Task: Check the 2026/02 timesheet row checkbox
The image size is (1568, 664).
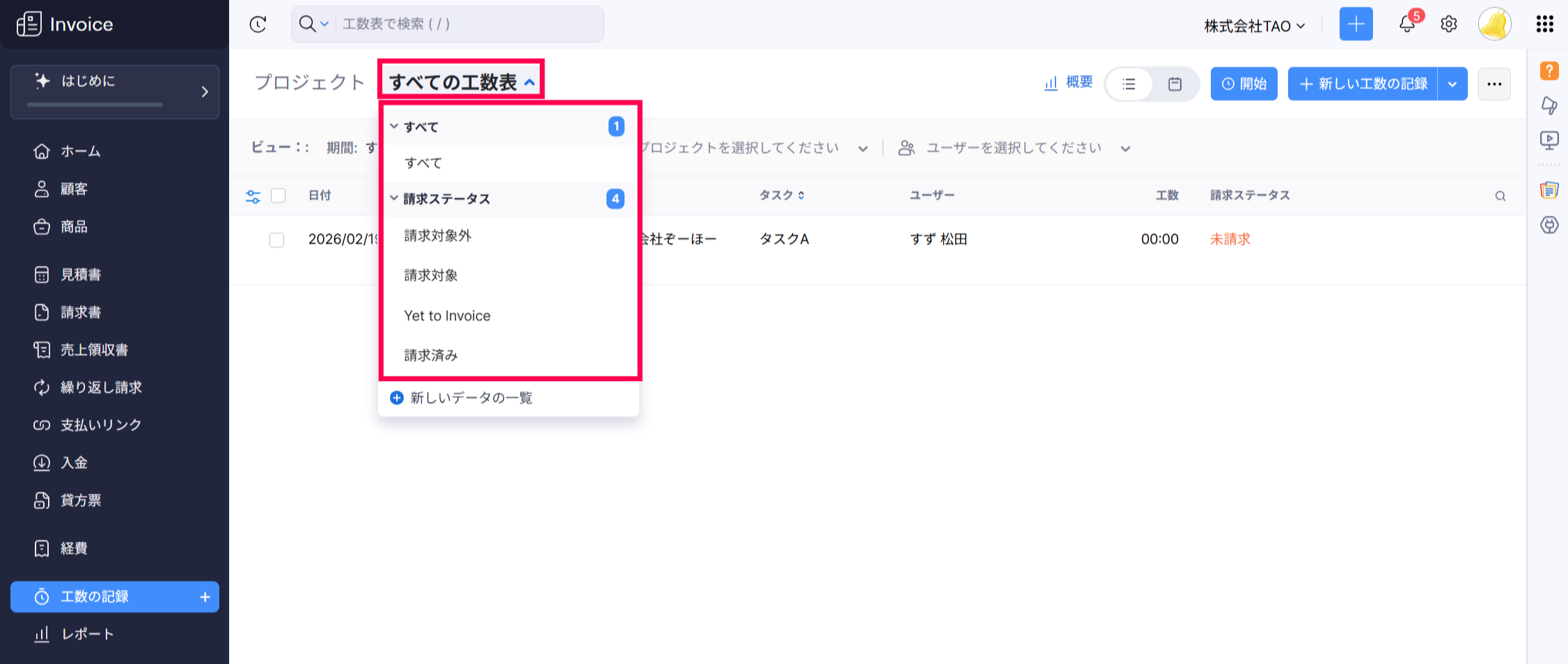Action: point(277,240)
